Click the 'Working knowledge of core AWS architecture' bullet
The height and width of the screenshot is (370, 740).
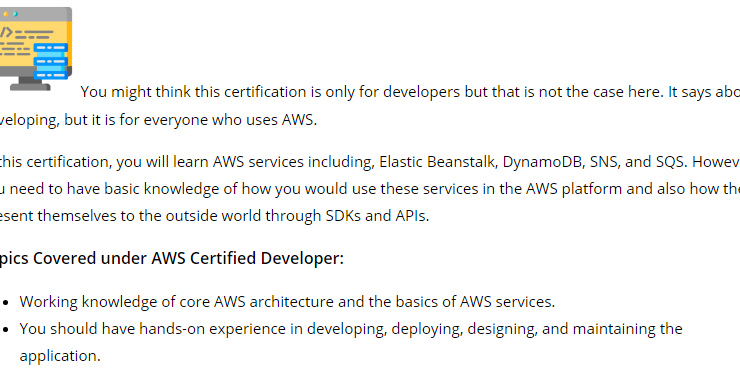(287, 302)
